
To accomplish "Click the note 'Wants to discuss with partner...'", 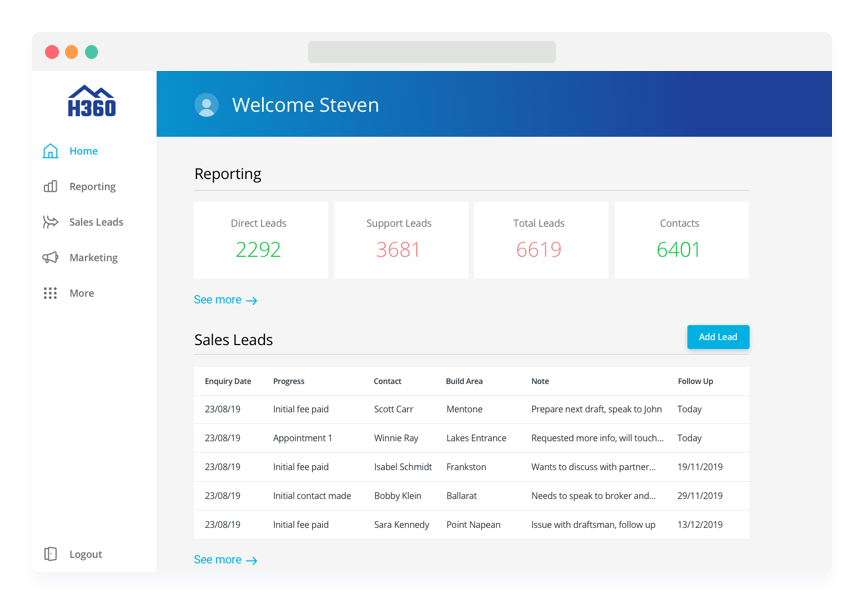I will [x=593, y=467].
